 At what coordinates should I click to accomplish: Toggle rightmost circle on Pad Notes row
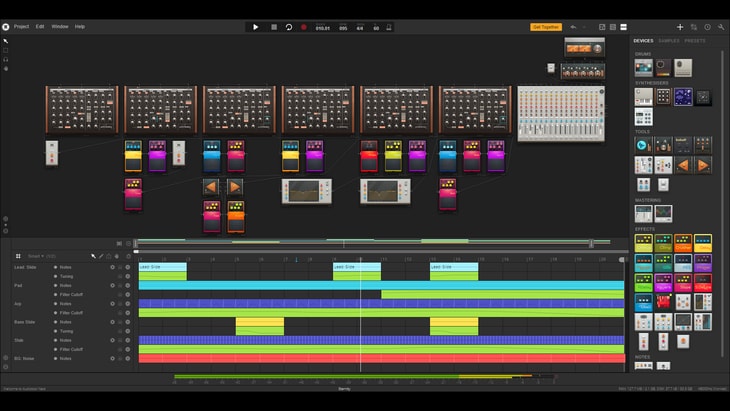(x=128, y=285)
